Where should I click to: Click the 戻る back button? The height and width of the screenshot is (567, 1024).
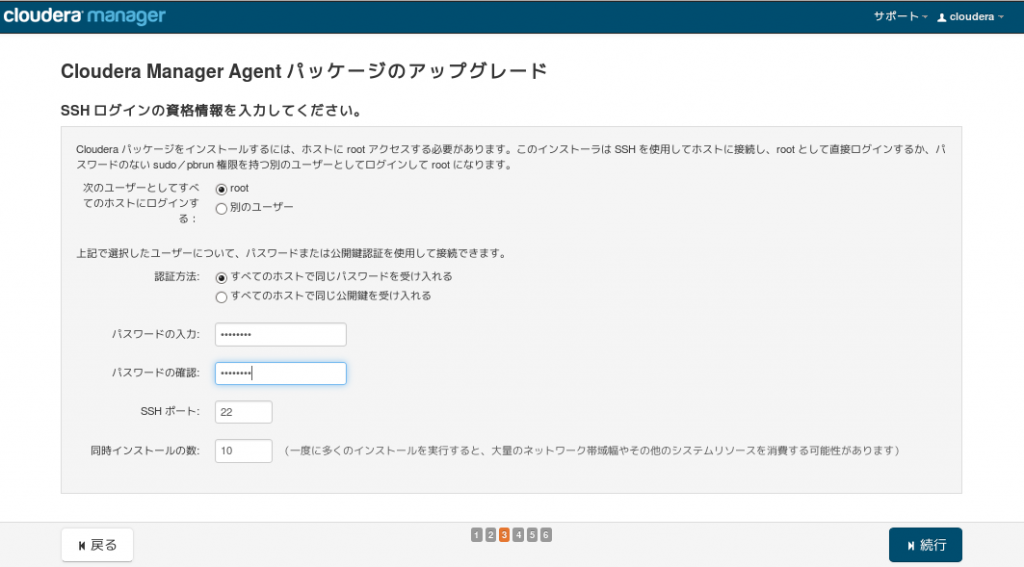click(x=97, y=545)
